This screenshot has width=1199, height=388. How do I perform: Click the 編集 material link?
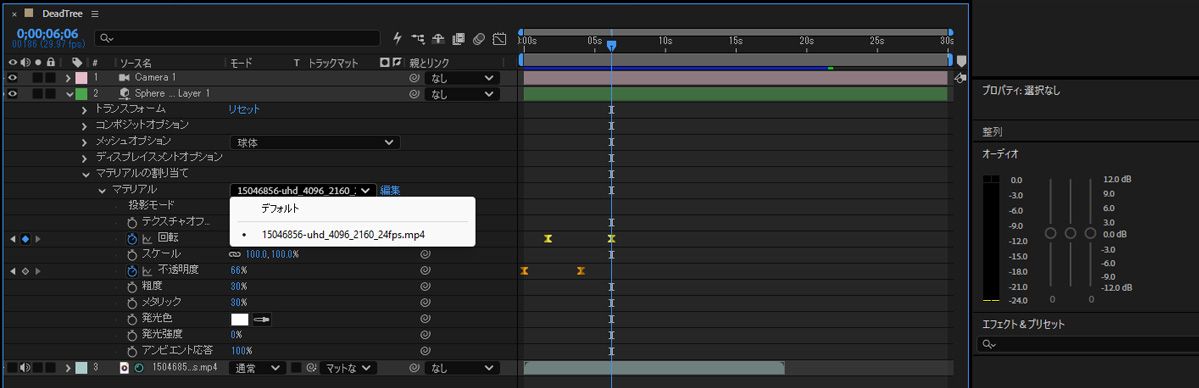390,191
